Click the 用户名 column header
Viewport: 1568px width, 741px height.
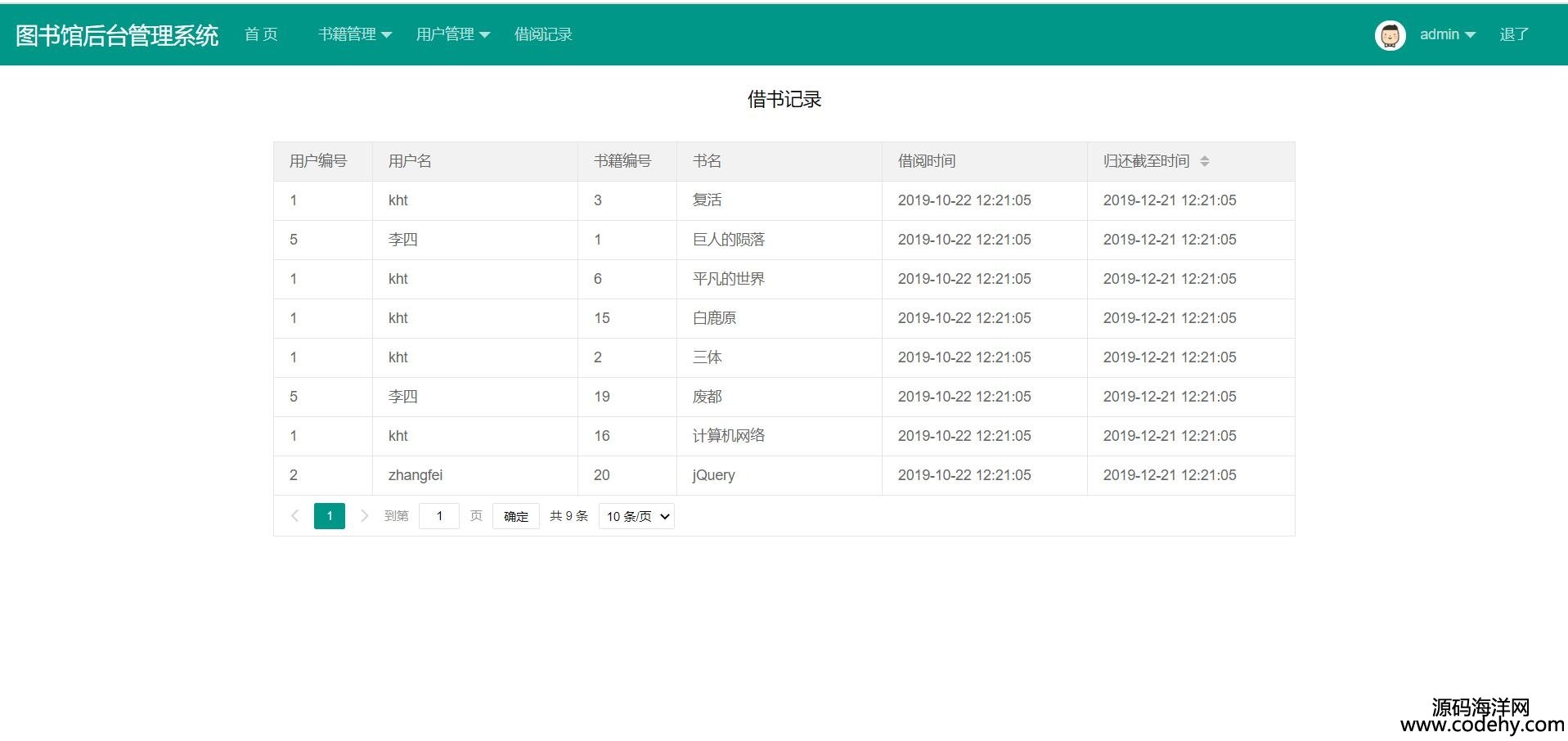[x=410, y=161]
